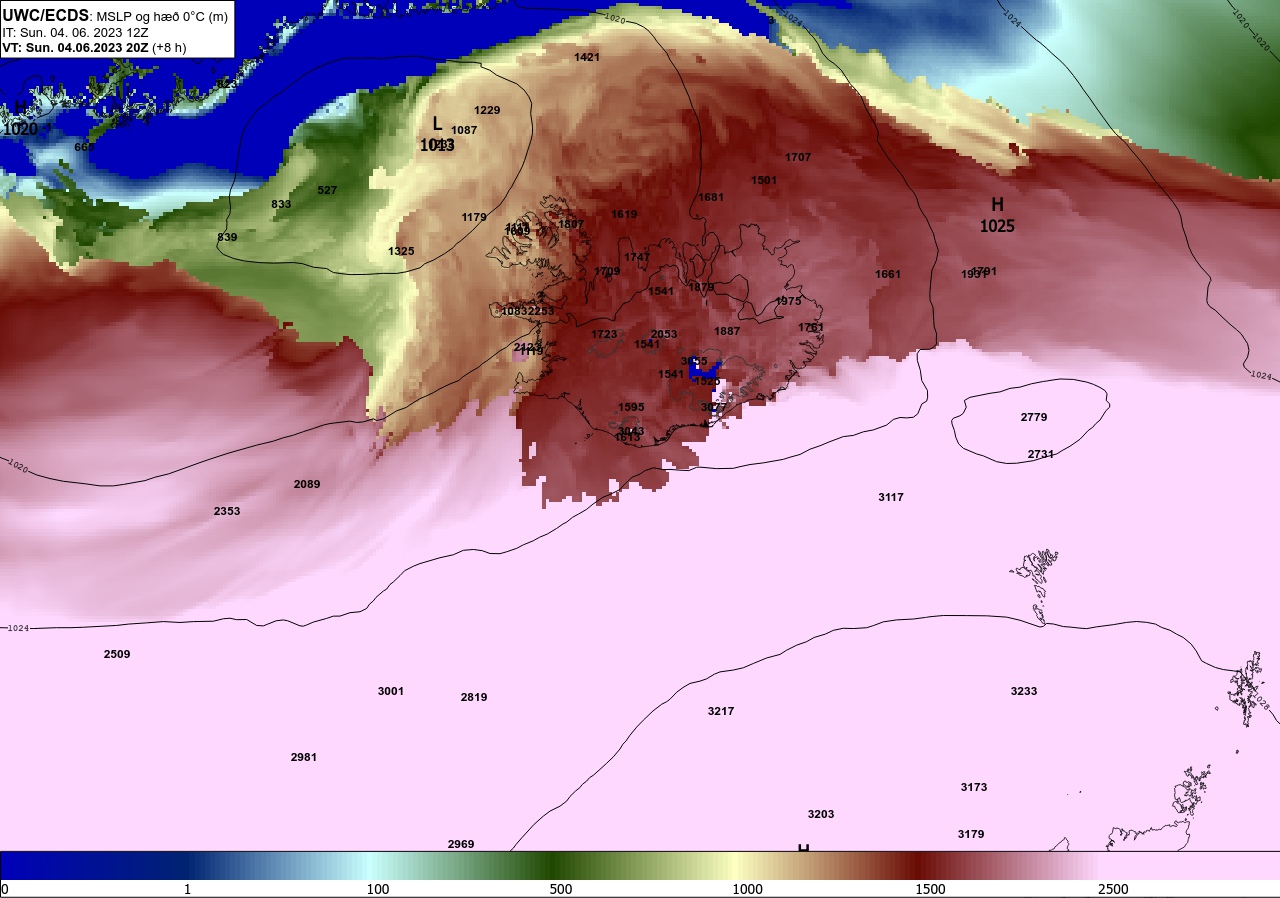Select the 1179 height value

click(x=474, y=217)
